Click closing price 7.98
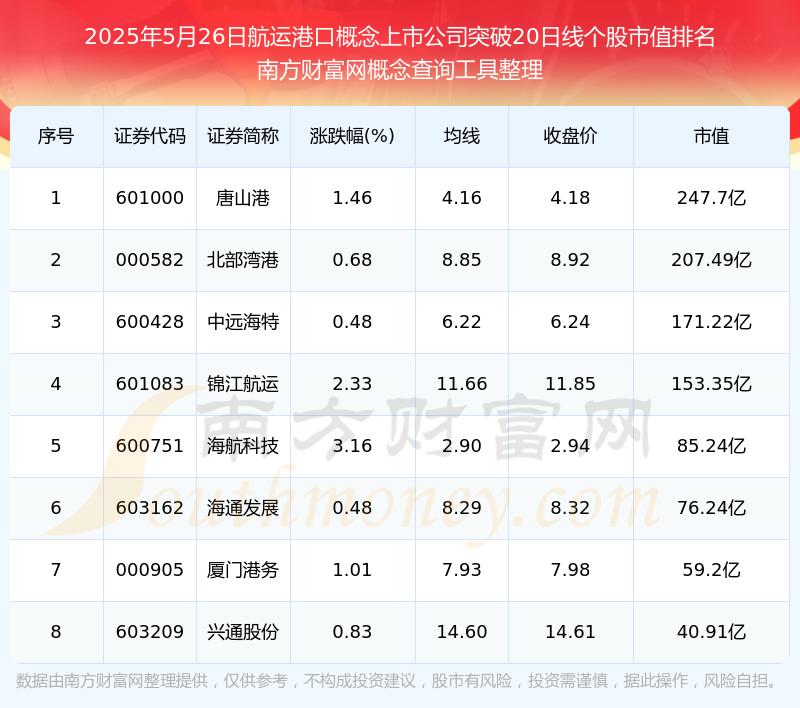Image resolution: width=800 pixels, height=708 pixels. (x=570, y=570)
